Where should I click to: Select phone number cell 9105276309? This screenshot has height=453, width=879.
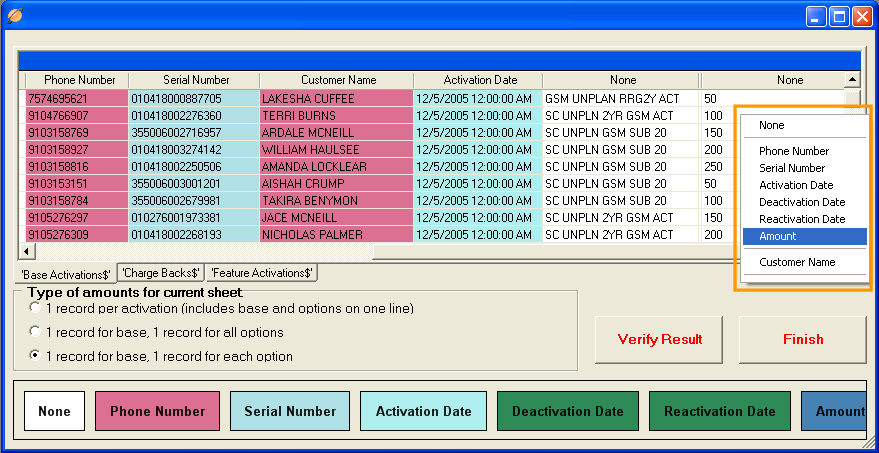click(x=77, y=234)
